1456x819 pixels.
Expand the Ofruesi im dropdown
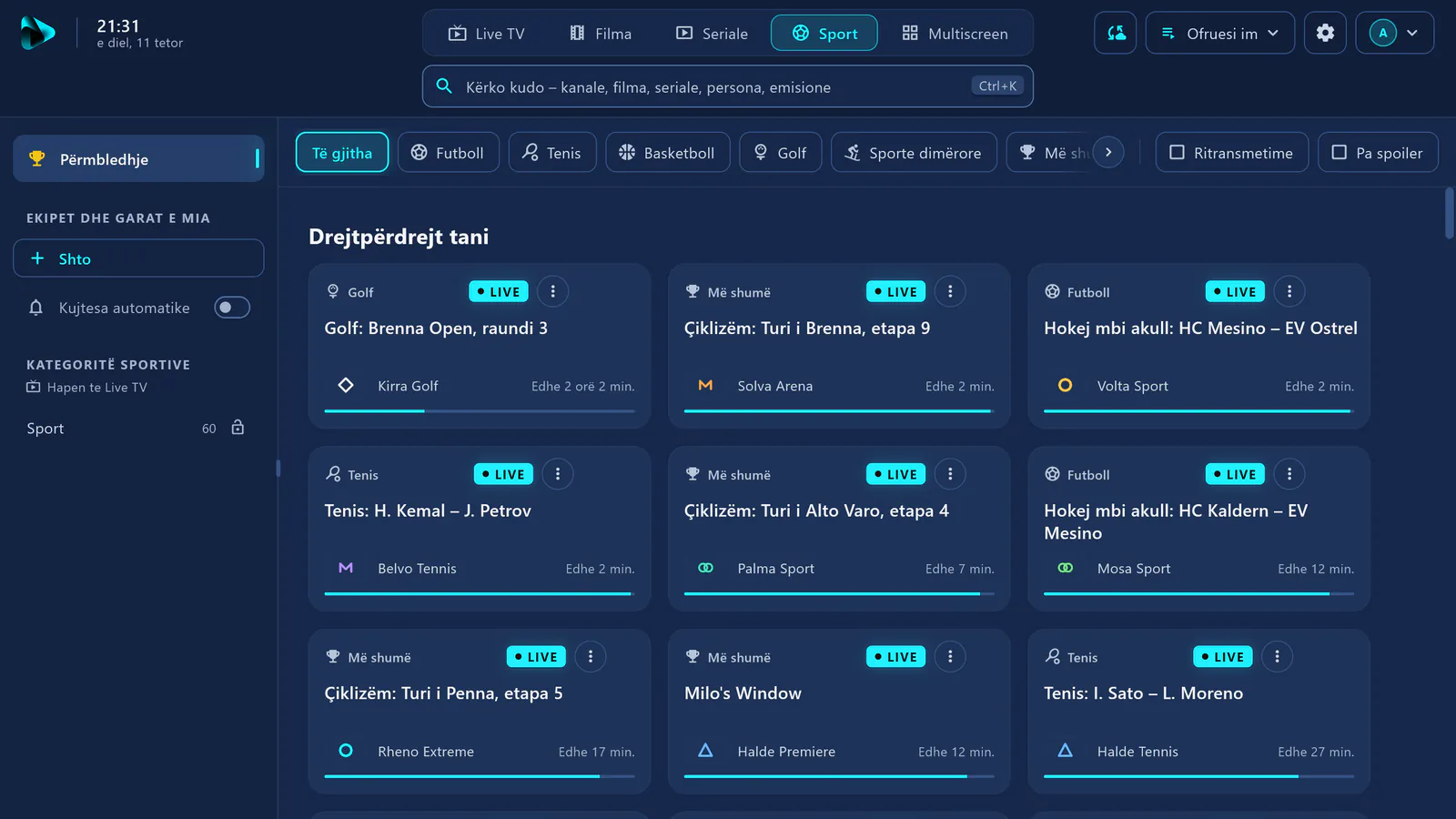[1219, 33]
